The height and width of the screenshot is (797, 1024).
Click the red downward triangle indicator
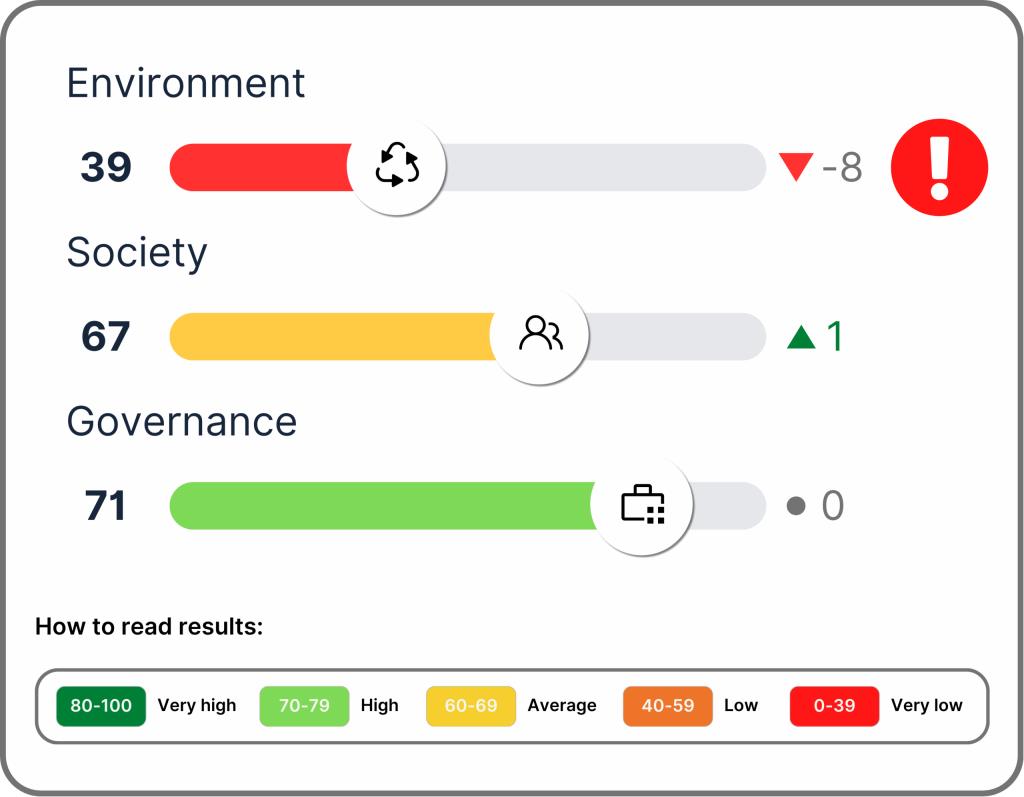(x=796, y=167)
